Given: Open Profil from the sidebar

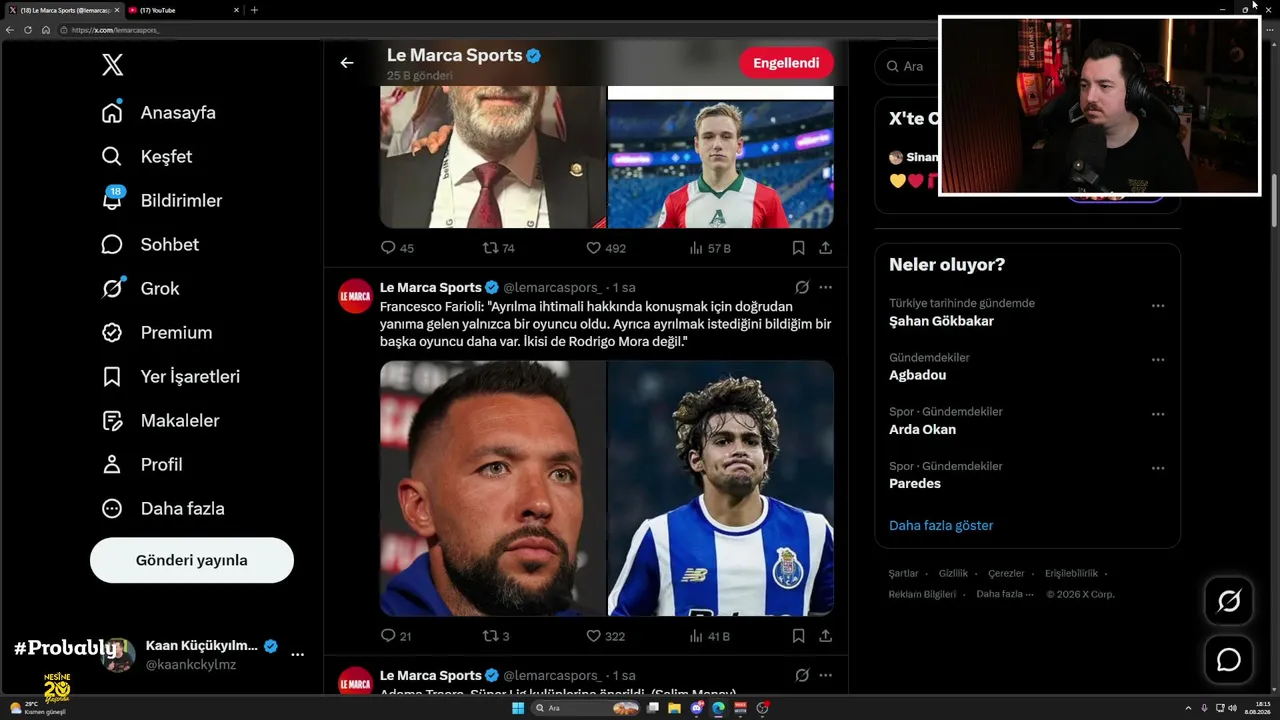Looking at the screenshot, I should coord(142,465).
